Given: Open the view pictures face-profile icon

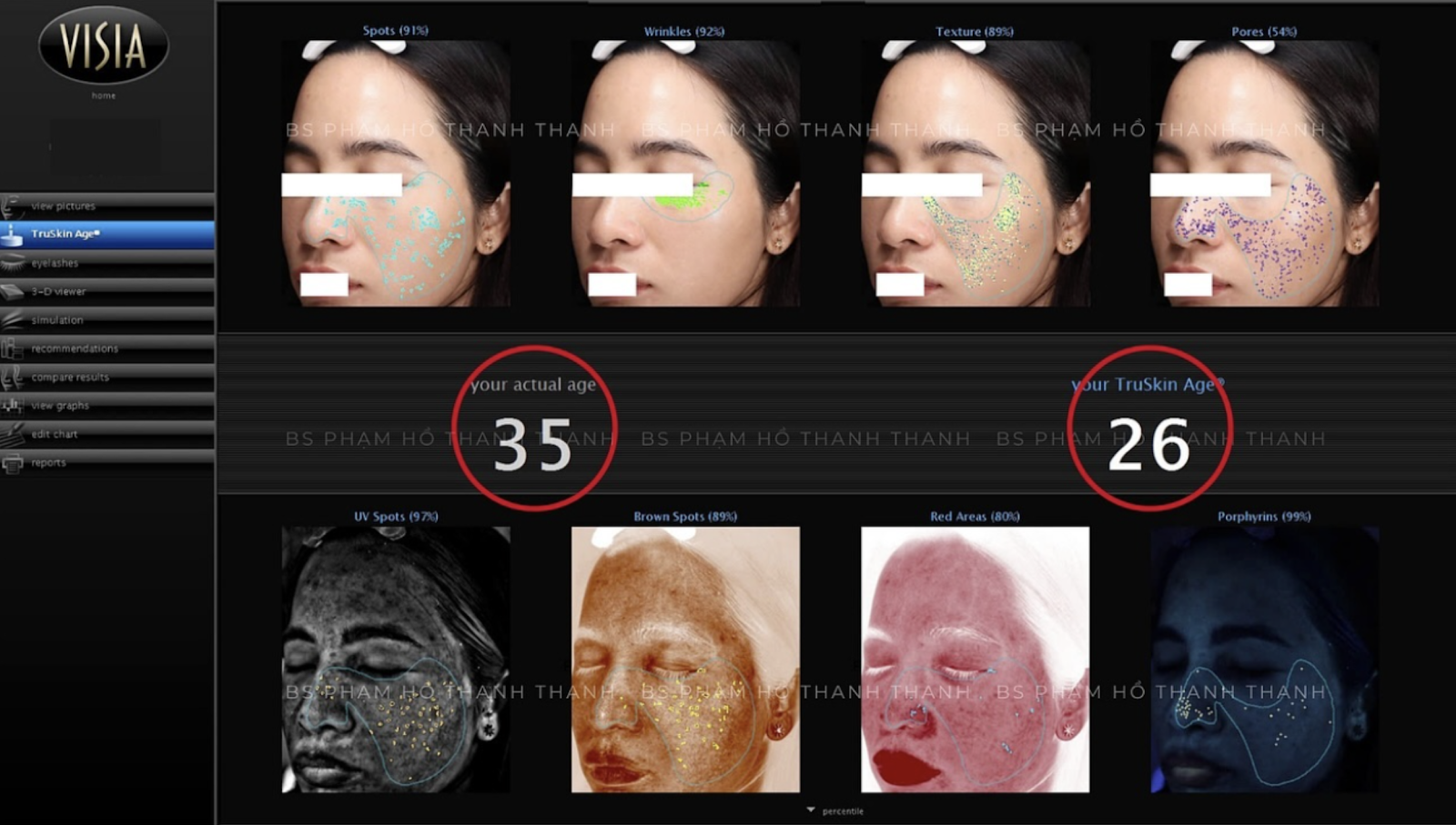Looking at the screenshot, I should (x=12, y=206).
